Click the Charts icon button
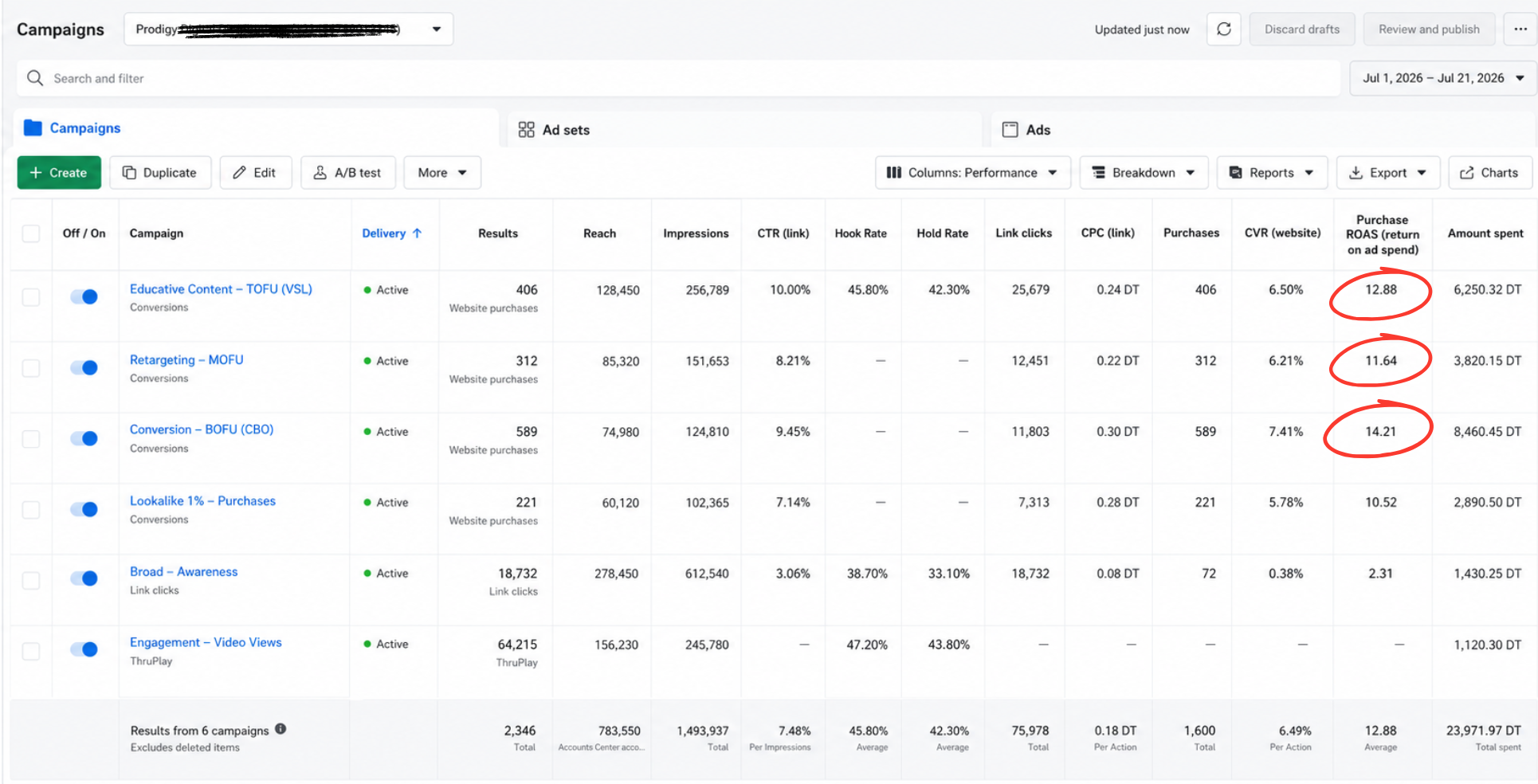 click(x=1489, y=173)
